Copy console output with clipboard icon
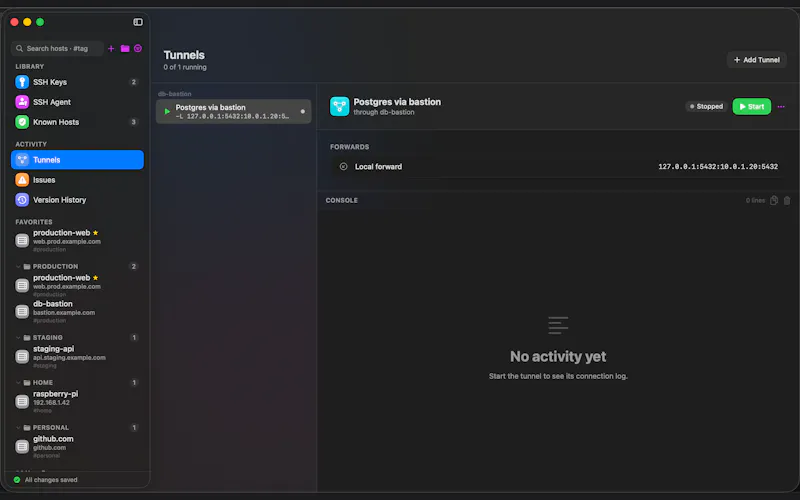 click(x=773, y=200)
